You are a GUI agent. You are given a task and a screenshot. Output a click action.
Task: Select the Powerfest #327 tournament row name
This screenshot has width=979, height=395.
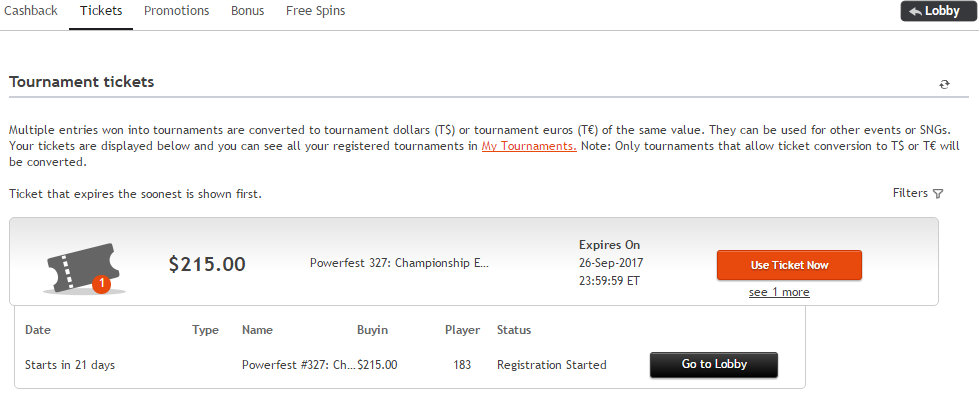click(299, 365)
